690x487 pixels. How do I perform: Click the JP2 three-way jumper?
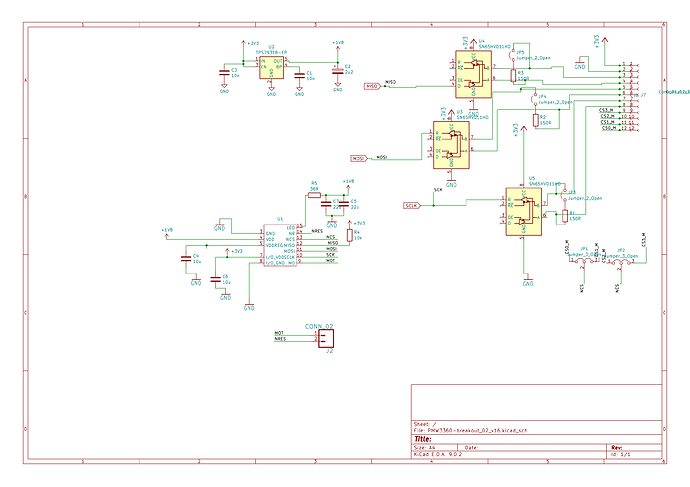(621, 261)
